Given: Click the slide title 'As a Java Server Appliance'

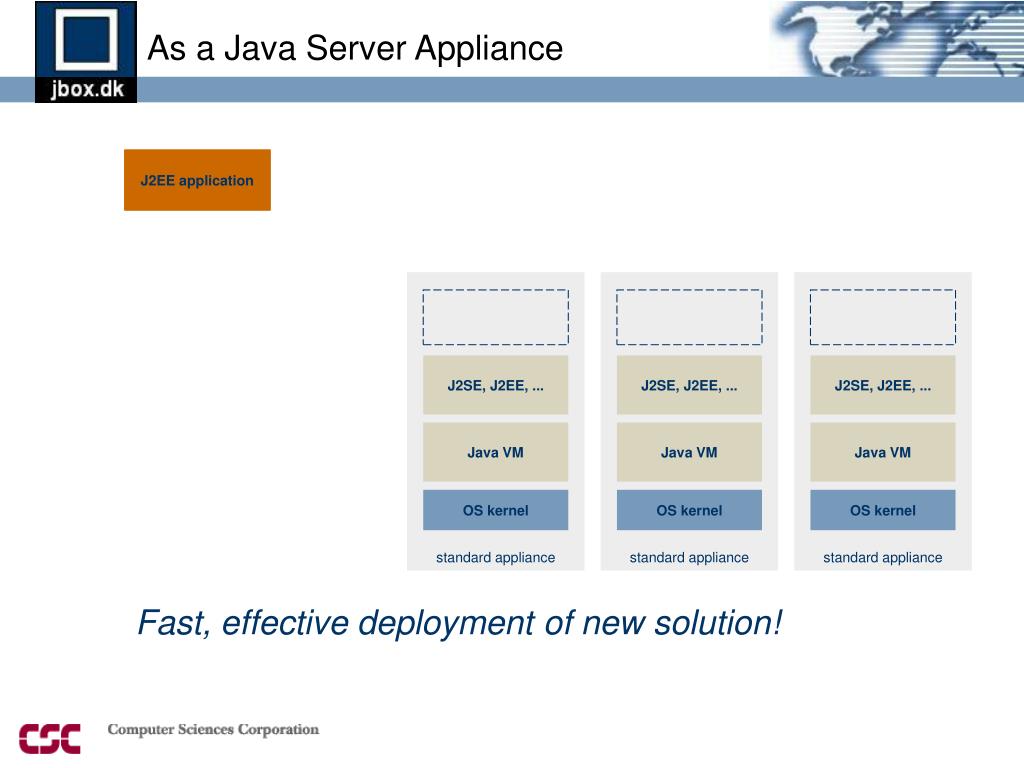Looking at the screenshot, I should click(x=355, y=48).
